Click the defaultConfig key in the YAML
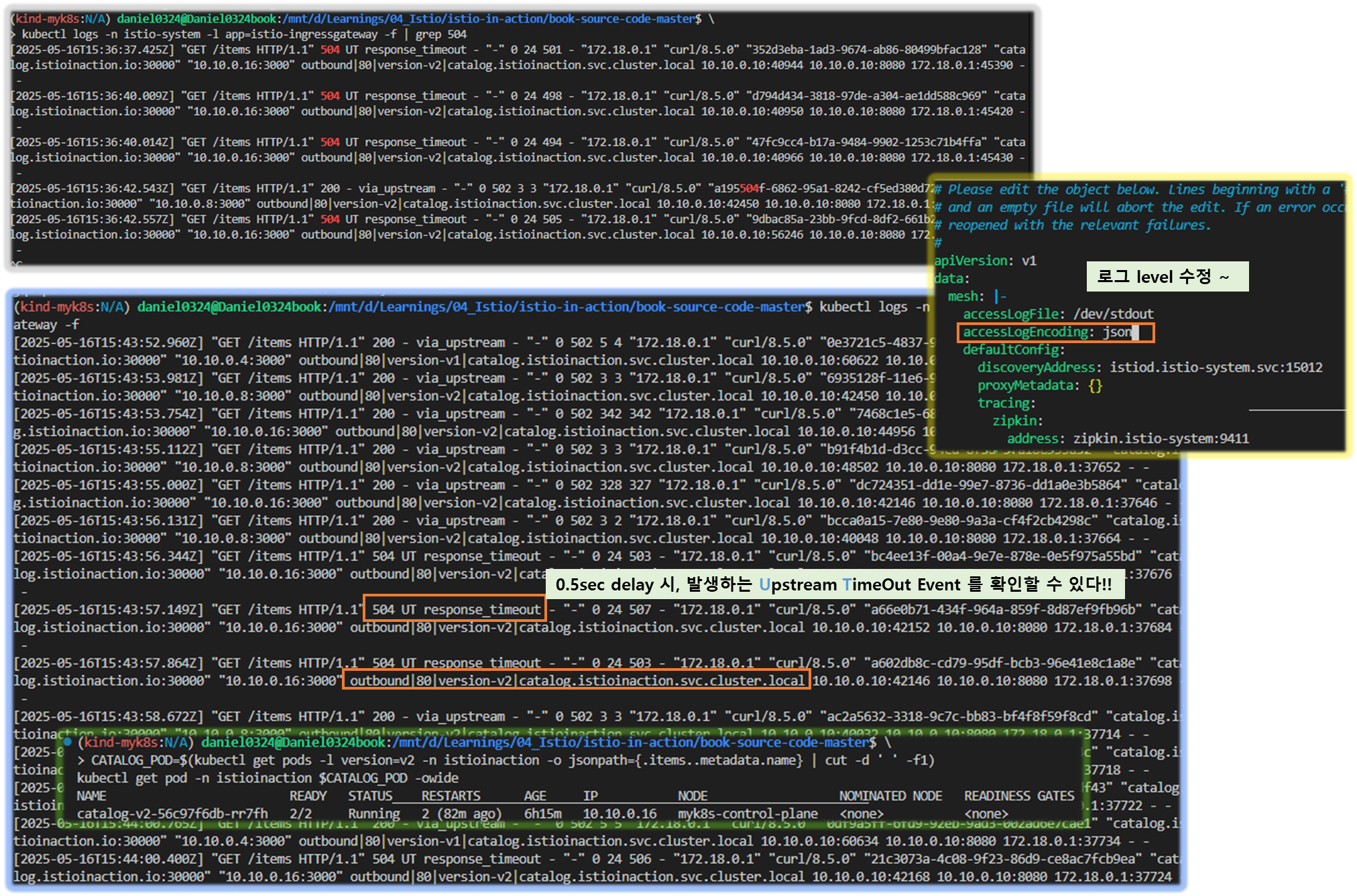 point(1010,350)
